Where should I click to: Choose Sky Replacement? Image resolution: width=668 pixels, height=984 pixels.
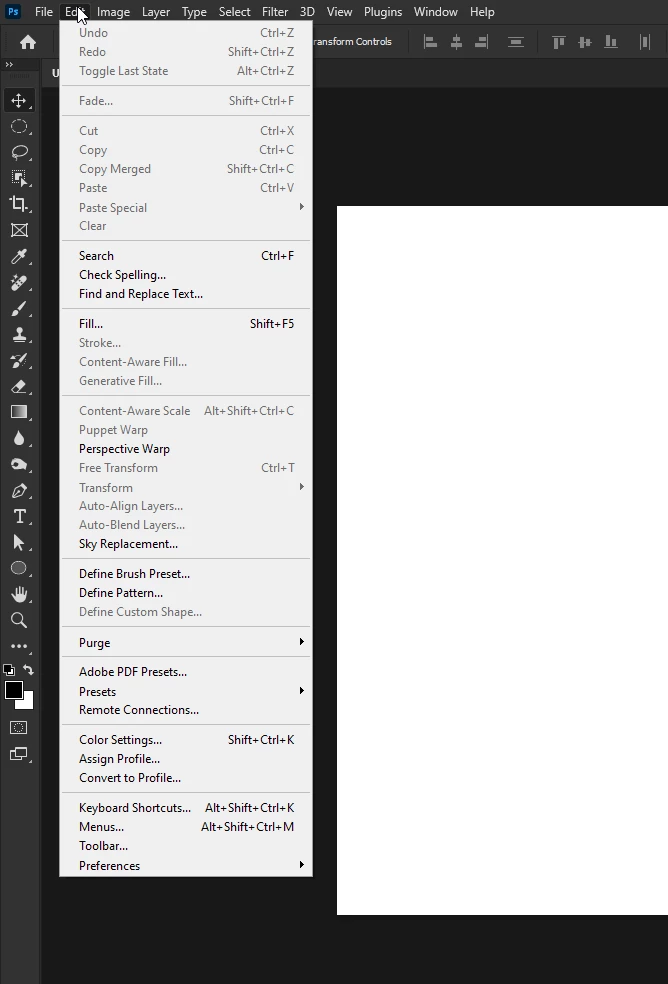[x=186, y=543]
